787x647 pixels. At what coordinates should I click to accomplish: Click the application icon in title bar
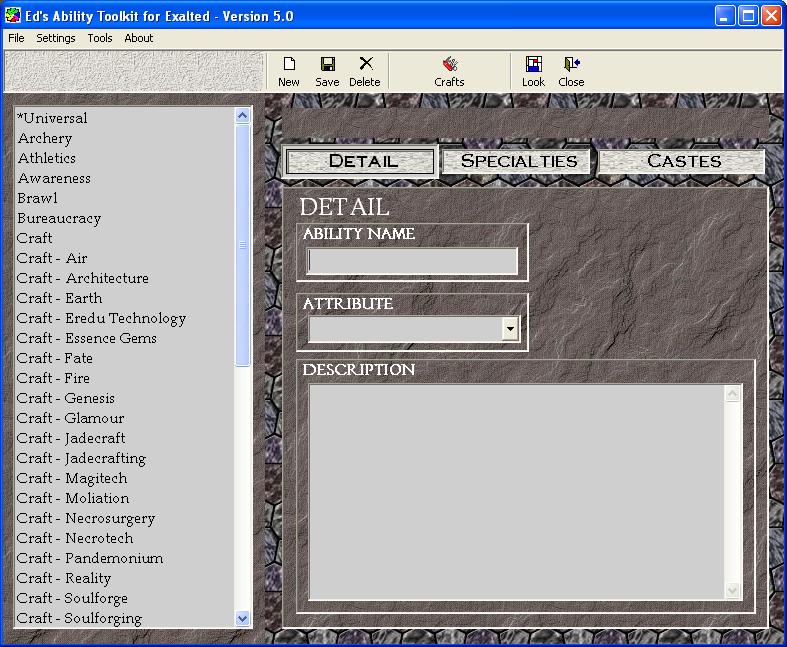13,16
